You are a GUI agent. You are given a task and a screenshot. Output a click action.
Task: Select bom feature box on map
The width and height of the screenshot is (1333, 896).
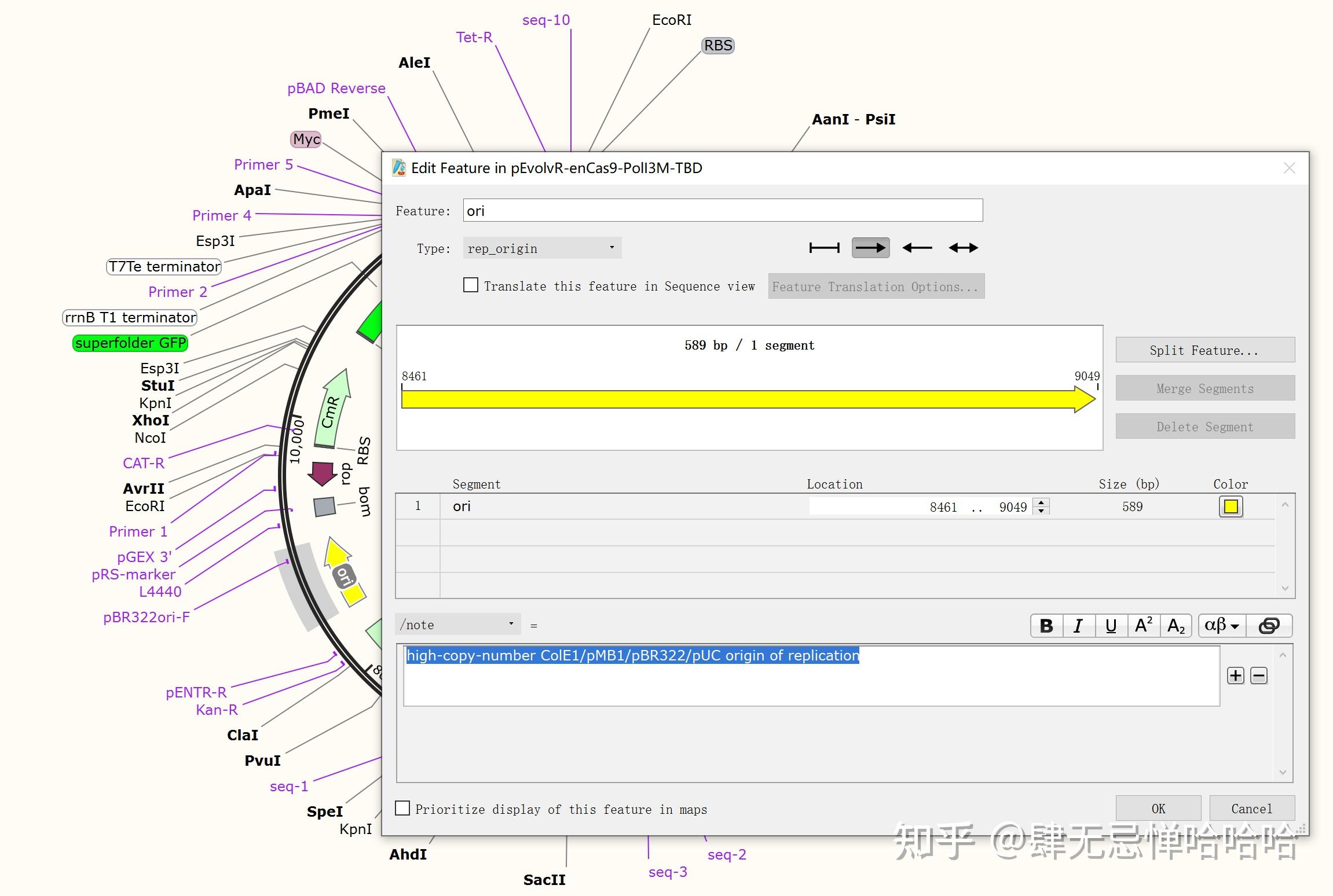pos(324,506)
